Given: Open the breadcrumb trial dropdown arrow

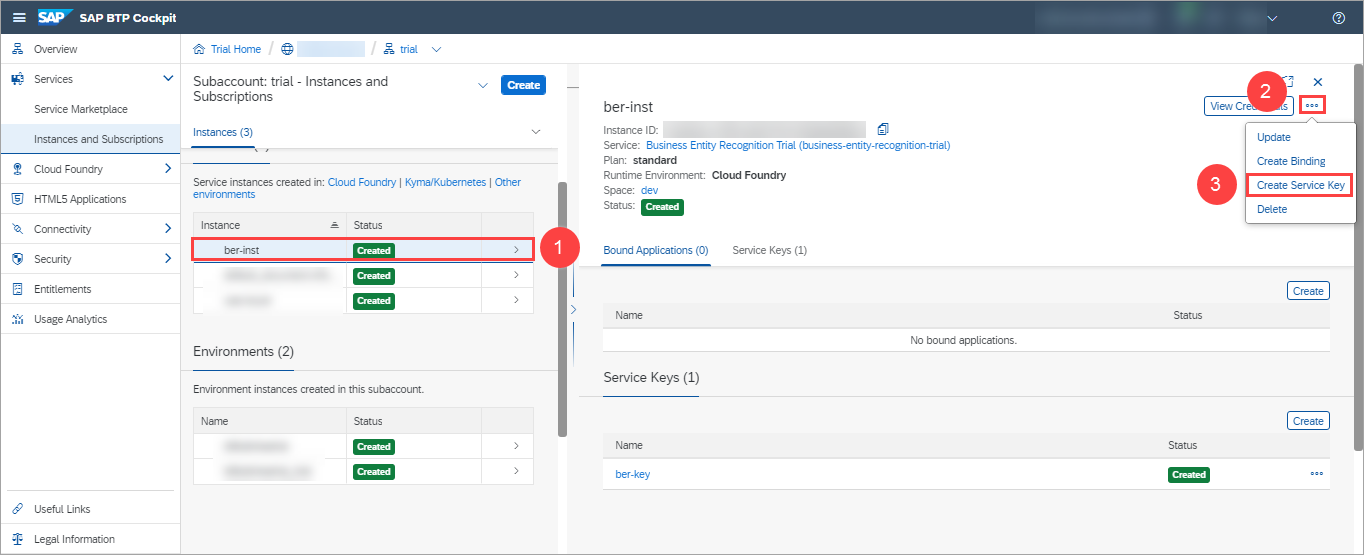Looking at the screenshot, I should point(436,49).
